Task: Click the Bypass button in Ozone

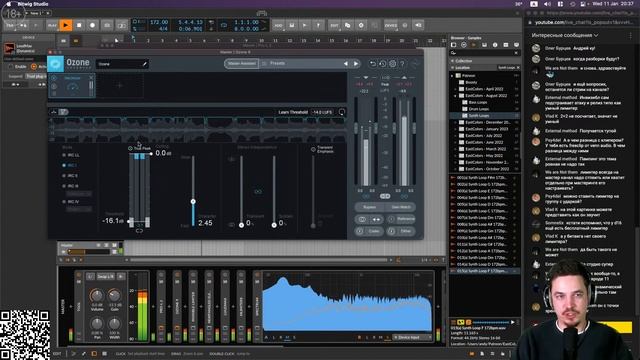Action: (x=369, y=207)
